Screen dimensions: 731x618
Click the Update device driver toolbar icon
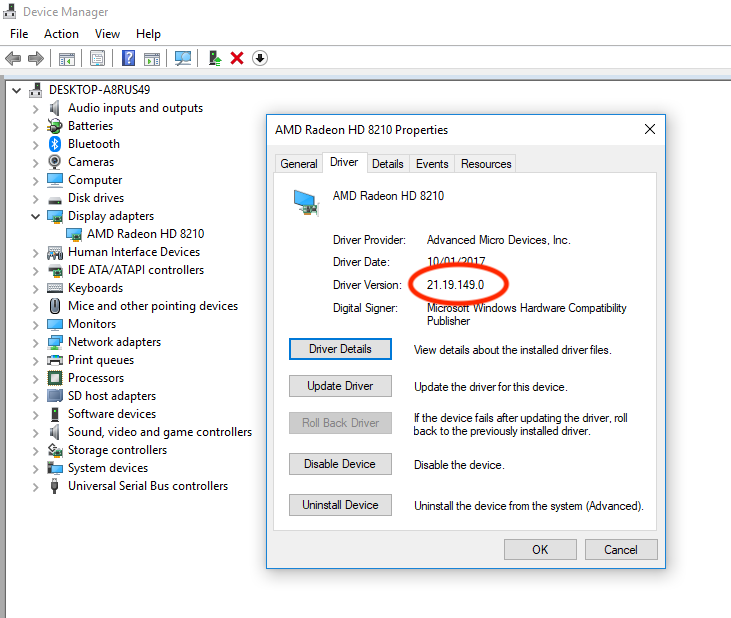click(214, 58)
